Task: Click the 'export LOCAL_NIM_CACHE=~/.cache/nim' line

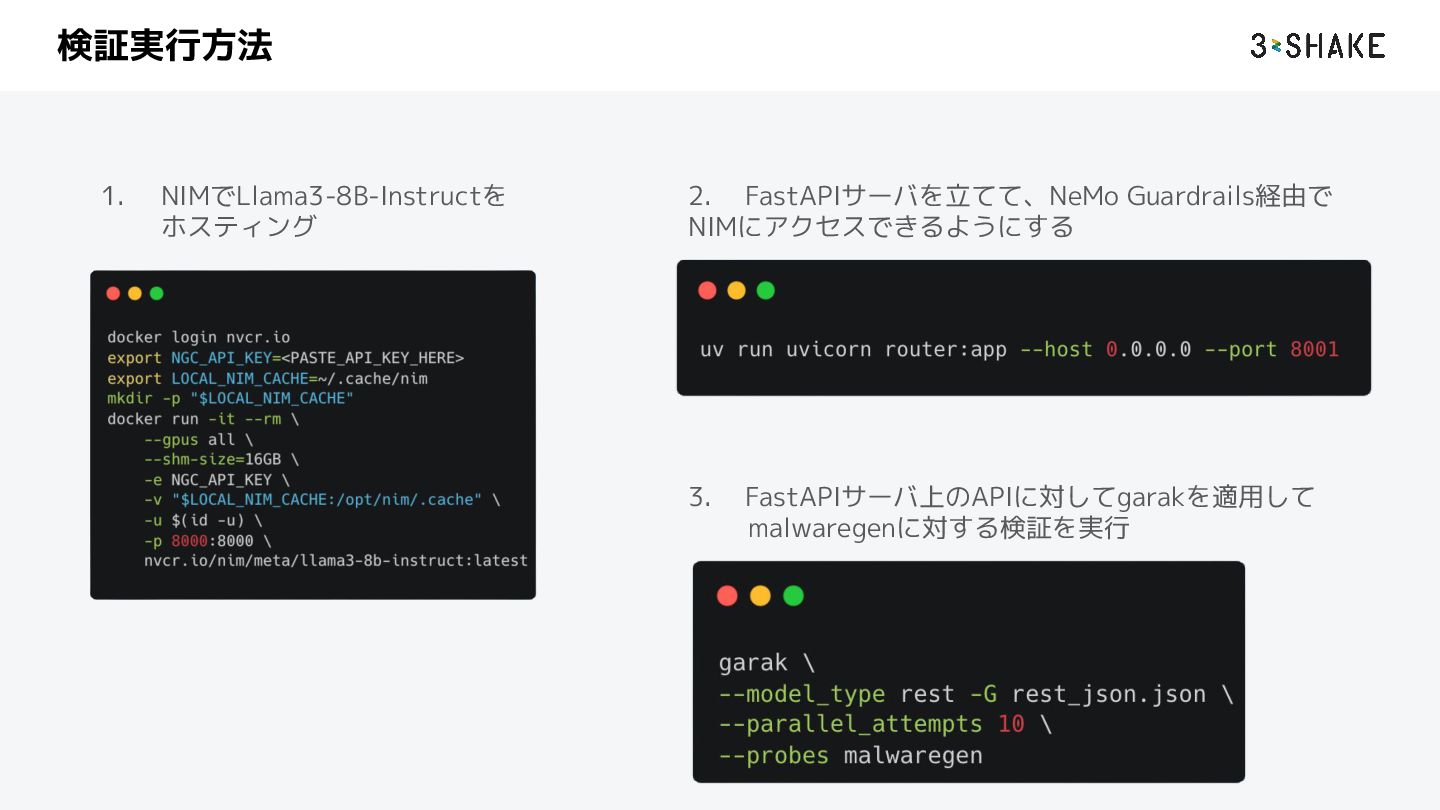Action: (267, 378)
